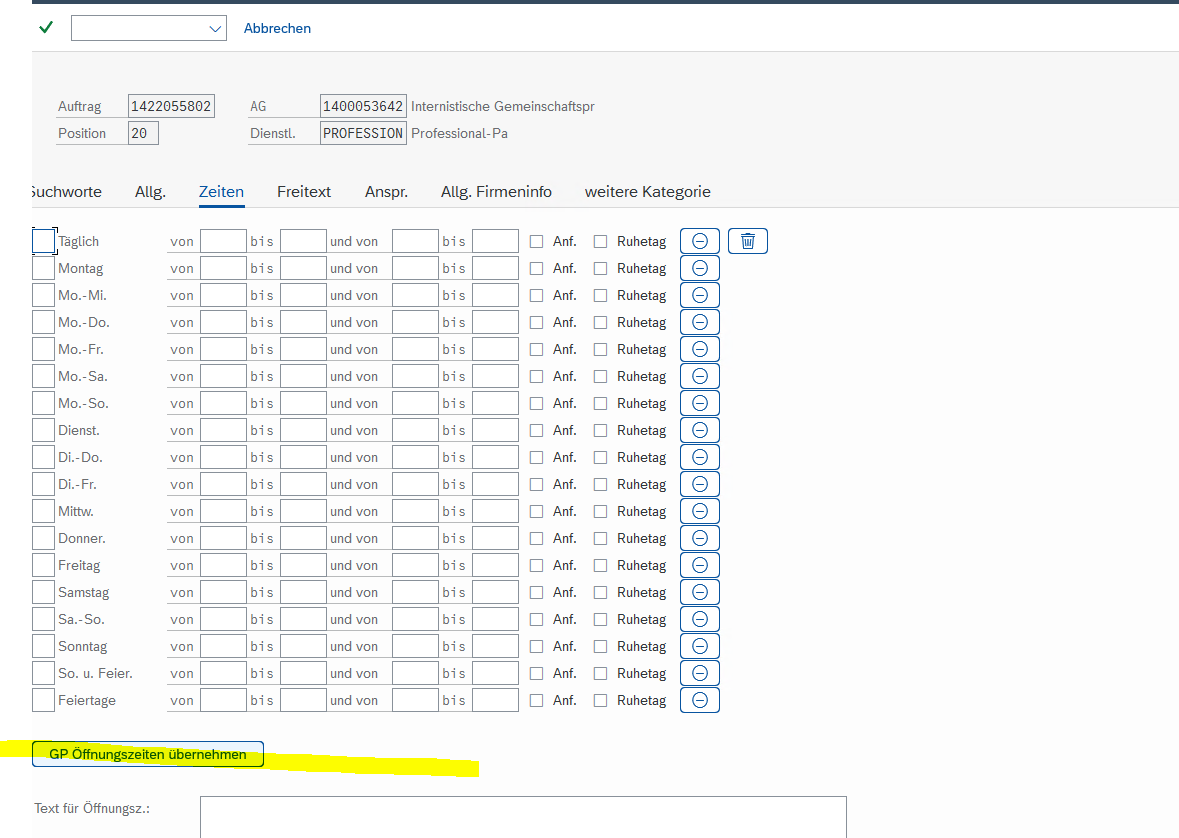The height and width of the screenshot is (838, 1179).
Task: Check Anf. checkbox in Feiertage row
Action: coord(536,700)
